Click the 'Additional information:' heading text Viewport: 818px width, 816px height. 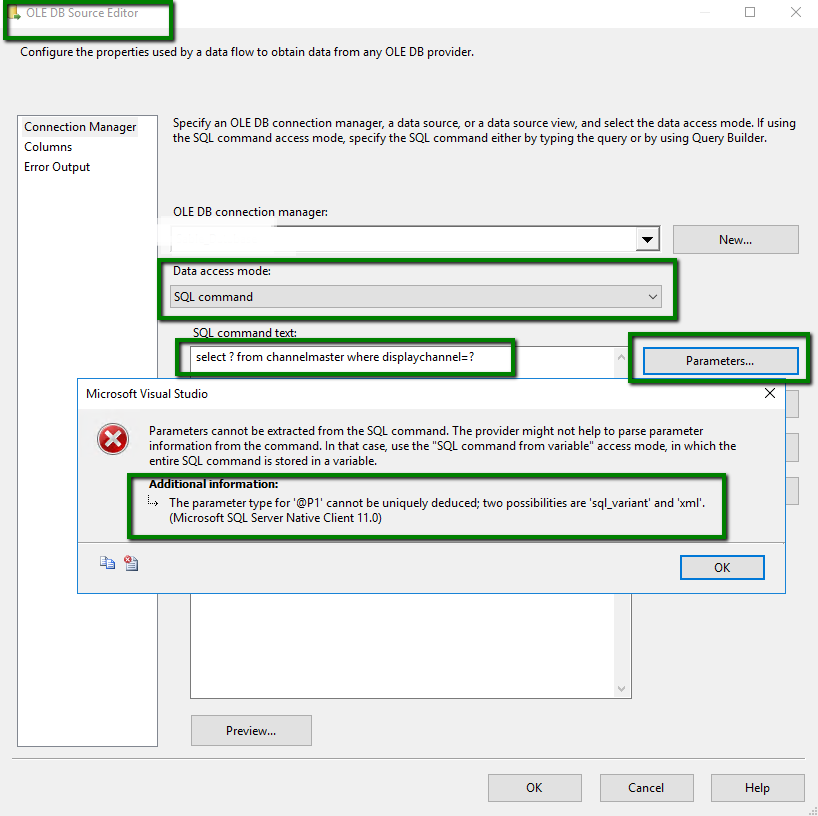point(213,484)
